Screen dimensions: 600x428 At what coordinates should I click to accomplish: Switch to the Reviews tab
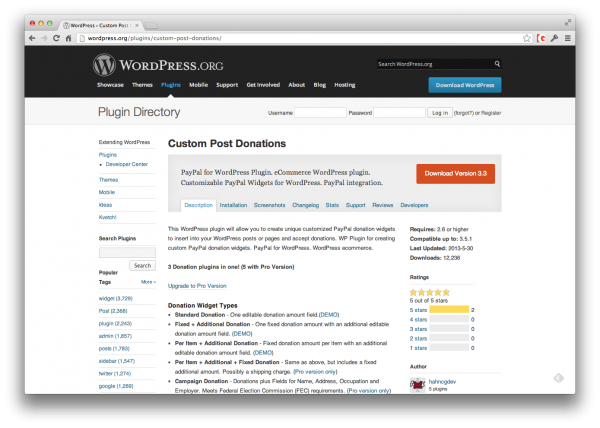pyautogui.click(x=383, y=205)
